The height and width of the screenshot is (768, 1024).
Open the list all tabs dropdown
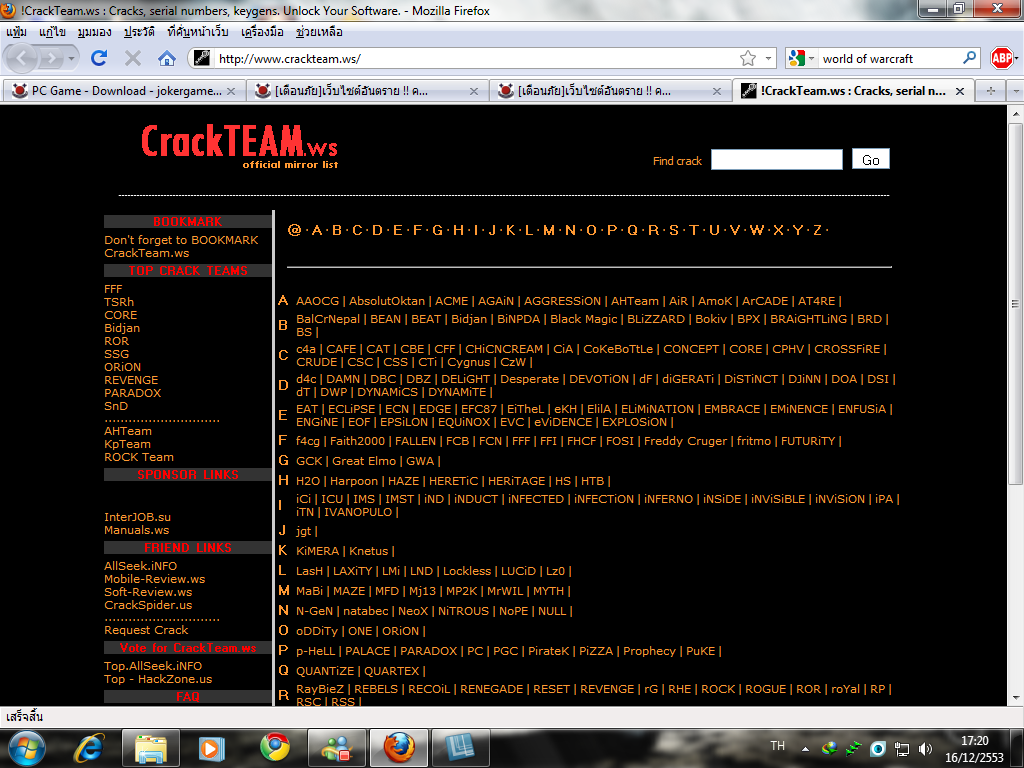click(x=1016, y=91)
